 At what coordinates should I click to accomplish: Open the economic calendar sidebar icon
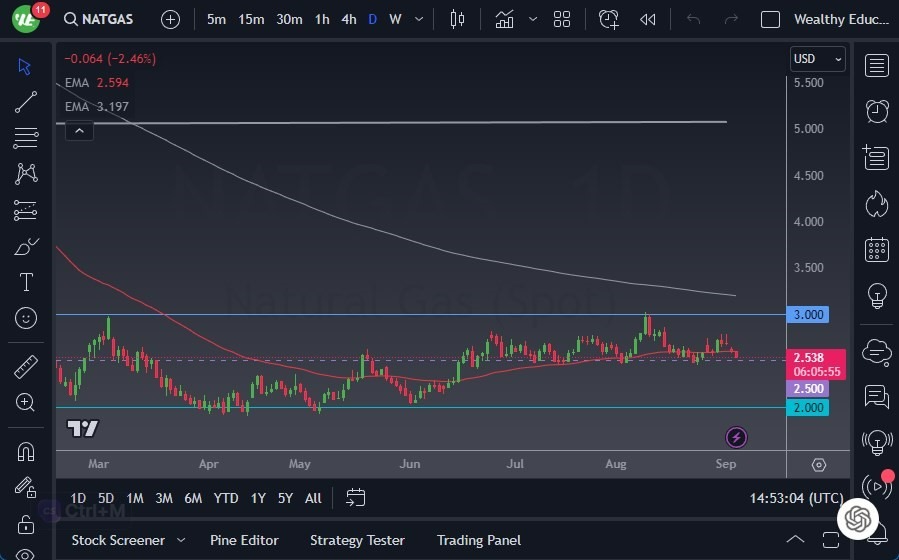[877, 249]
